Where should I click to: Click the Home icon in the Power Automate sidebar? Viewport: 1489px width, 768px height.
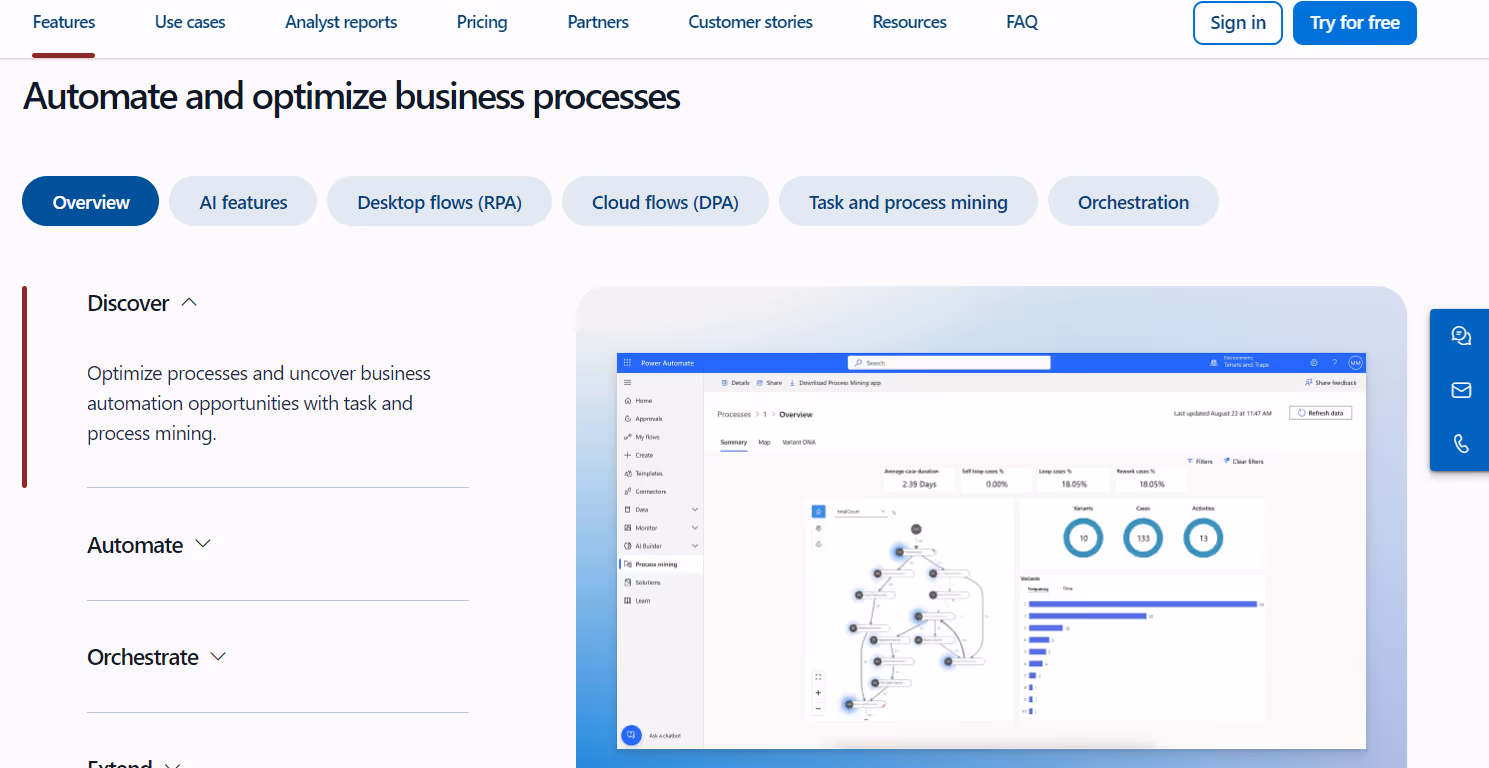(x=627, y=400)
